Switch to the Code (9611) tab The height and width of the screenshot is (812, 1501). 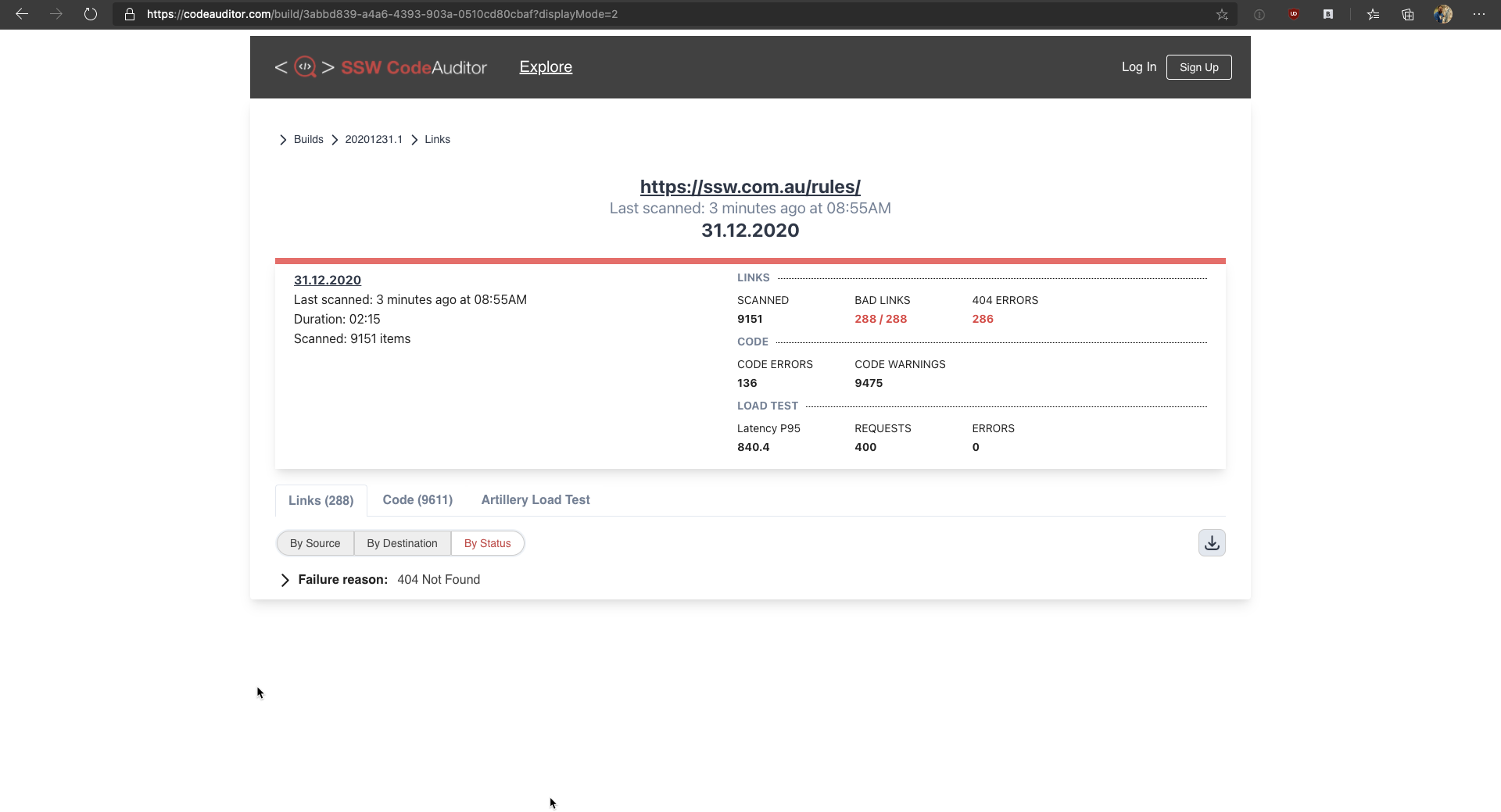tap(417, 500)
